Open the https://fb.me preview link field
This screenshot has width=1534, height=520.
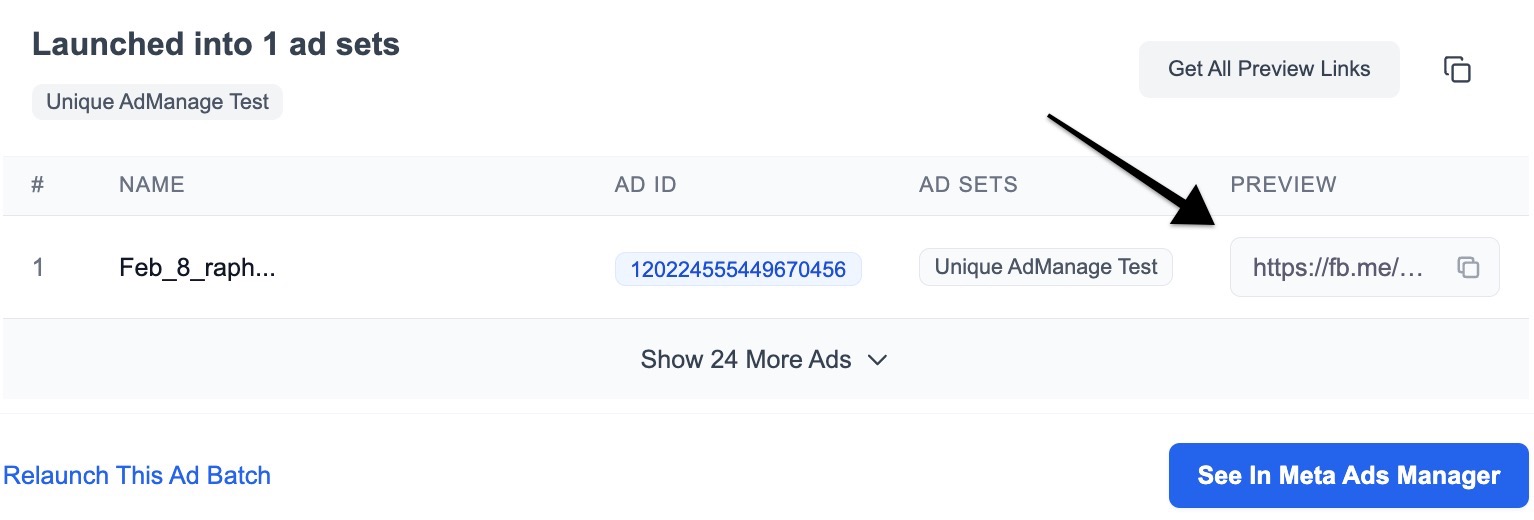click(x=1364, y=267)
